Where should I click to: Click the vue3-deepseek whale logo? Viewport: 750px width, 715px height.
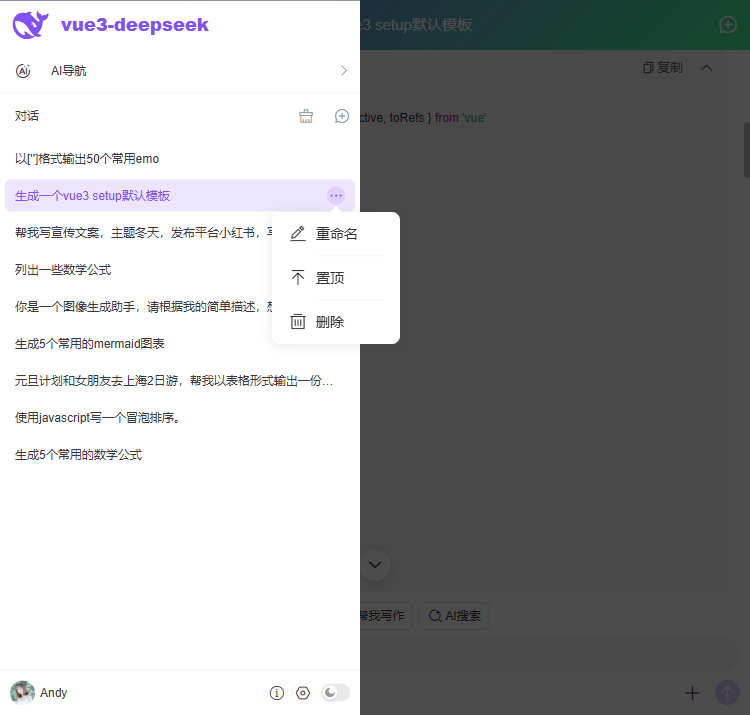pyautogui.click(x=30, y=24)
